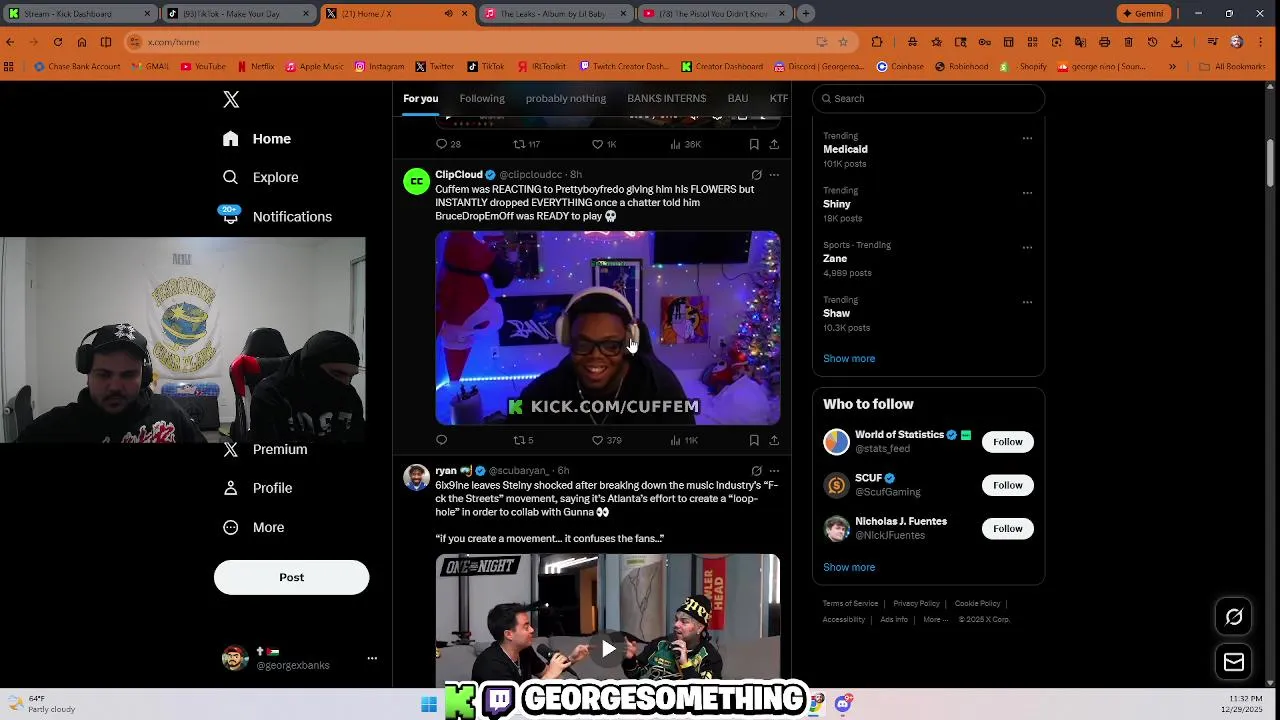Switch to the BAU tab
1280x720 pixels.
[x=738, y=98]
